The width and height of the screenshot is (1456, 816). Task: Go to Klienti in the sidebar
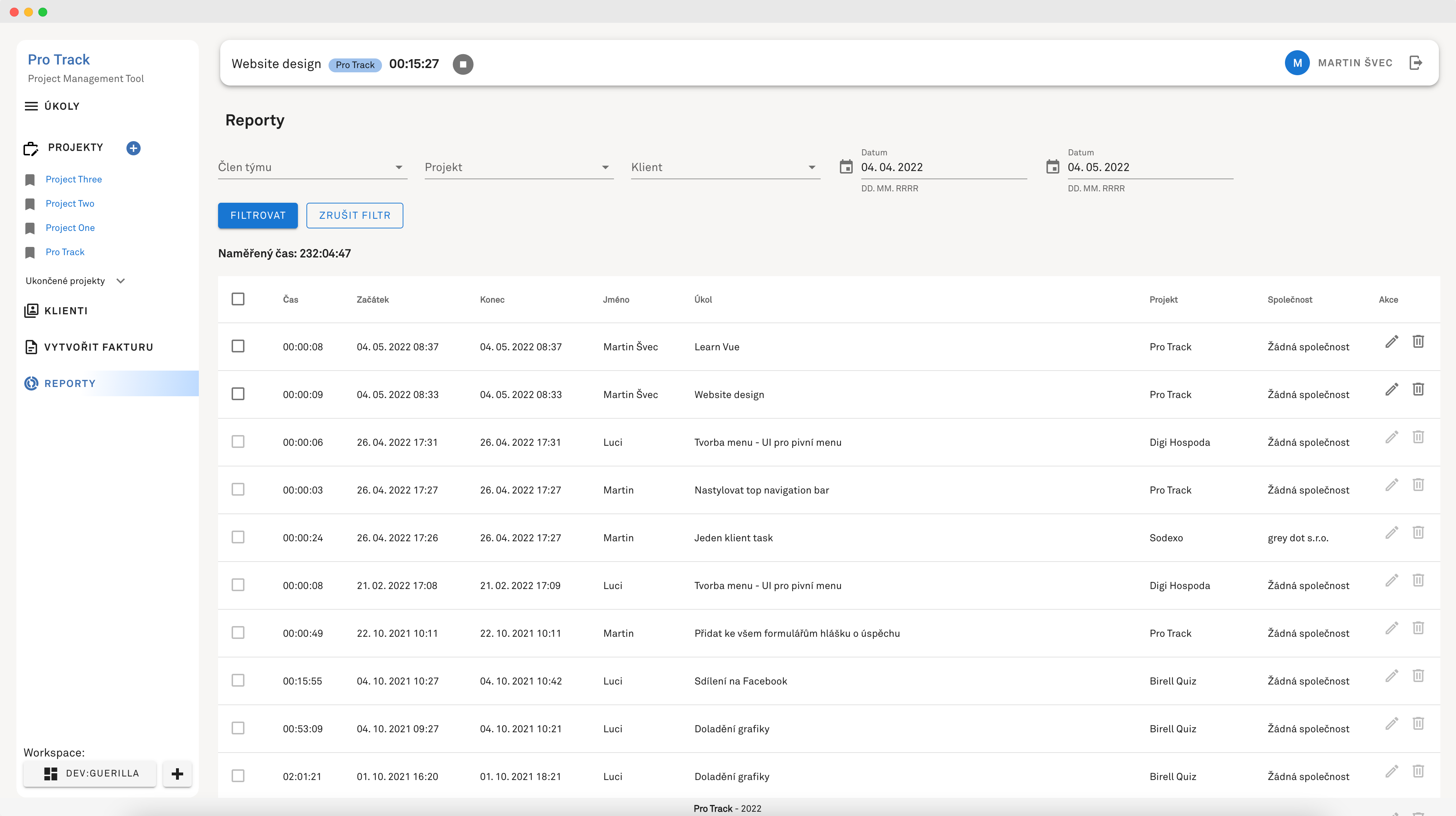point(66,311)
